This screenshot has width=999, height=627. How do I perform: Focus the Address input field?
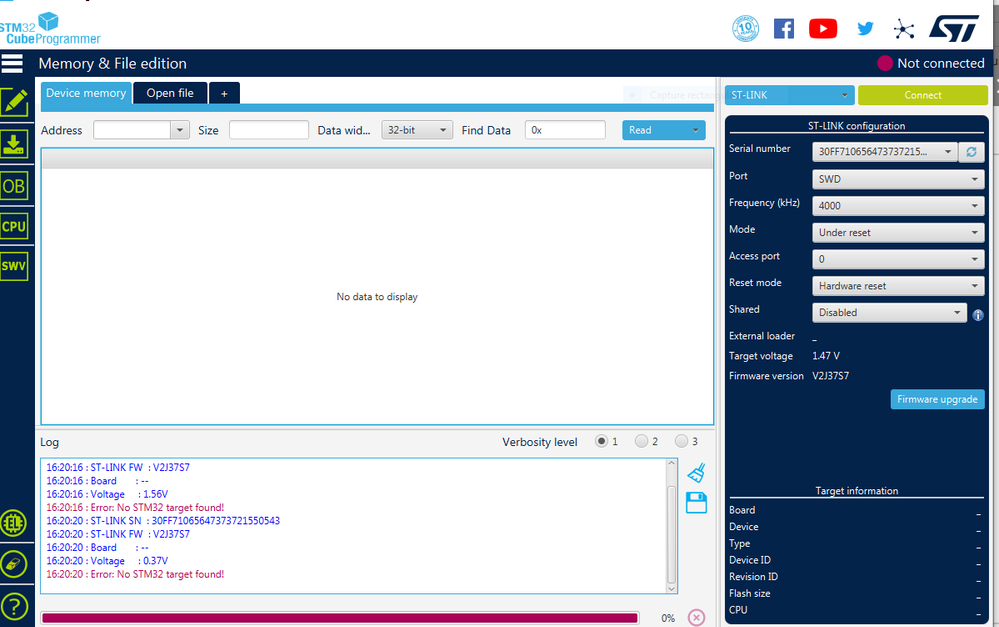click(x=132, y=130)
